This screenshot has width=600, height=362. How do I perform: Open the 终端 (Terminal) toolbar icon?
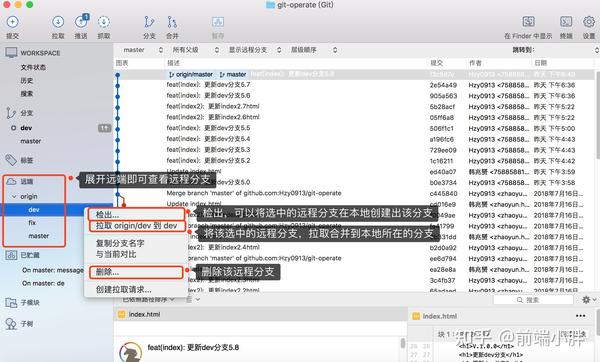(566, 21)
